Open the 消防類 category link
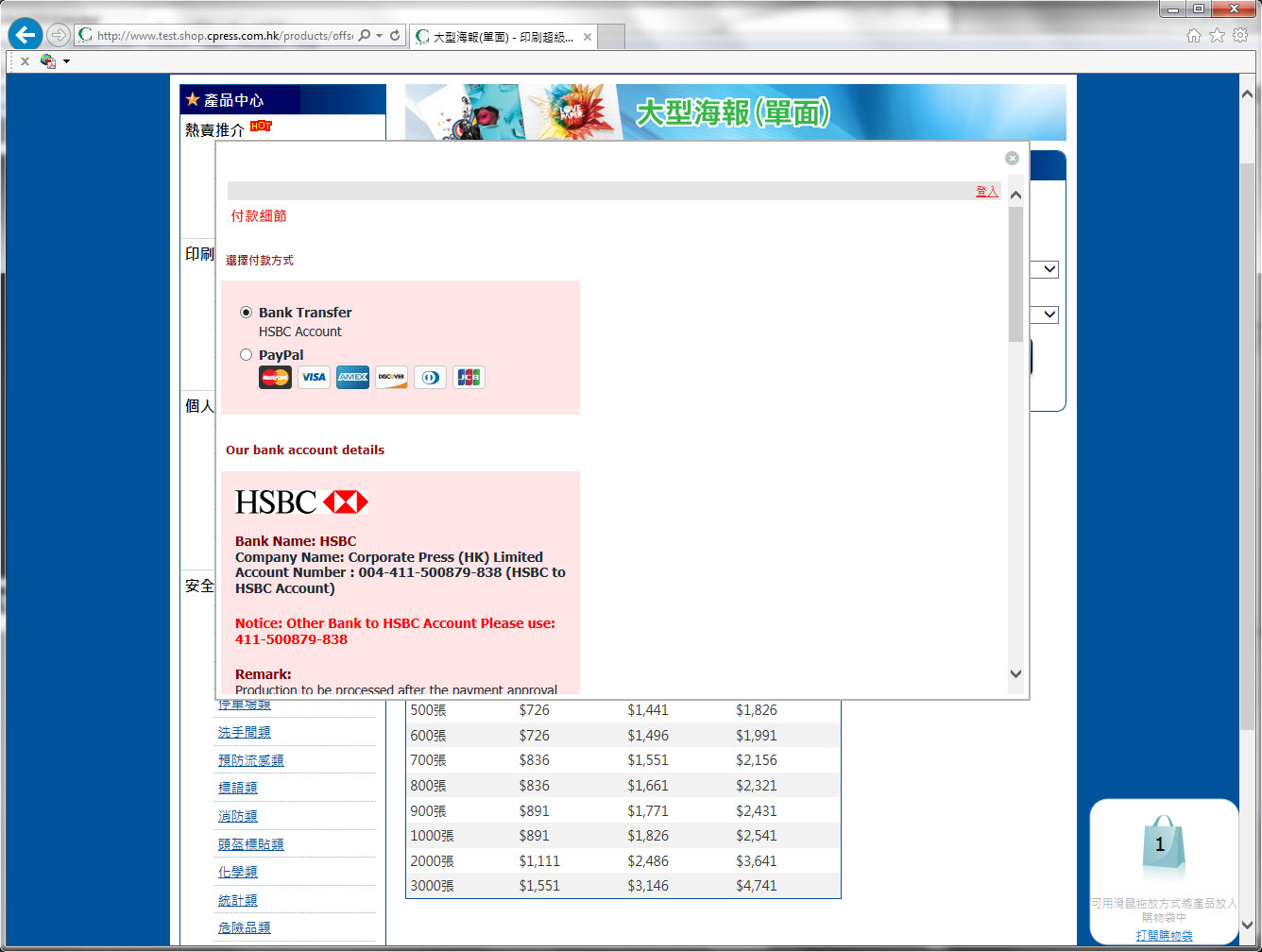Image resolution: width=1262 pixels, height=952 pixels. click(238, 816)
